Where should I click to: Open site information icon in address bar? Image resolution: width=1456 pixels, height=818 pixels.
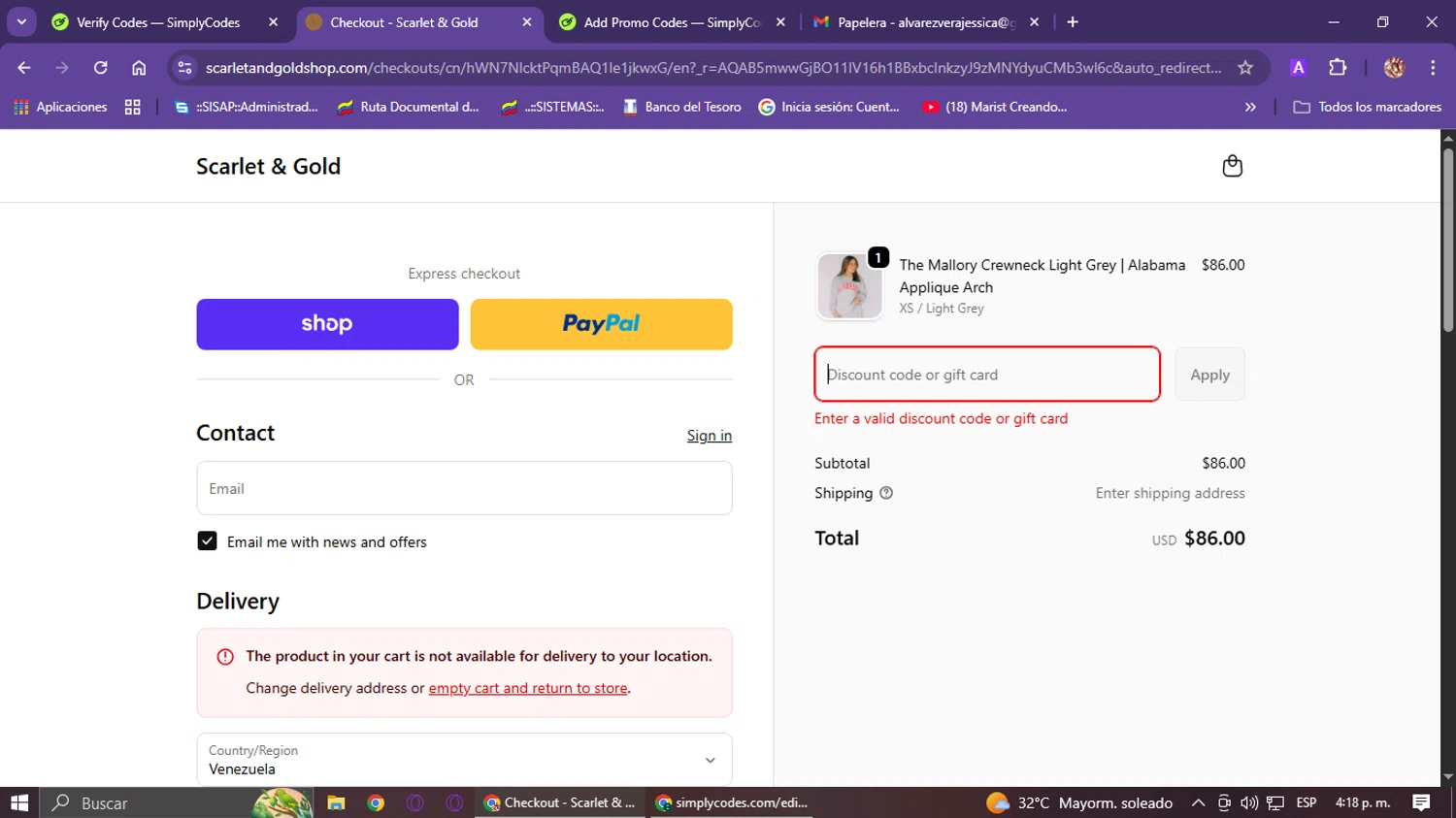[x=185, y=68]
